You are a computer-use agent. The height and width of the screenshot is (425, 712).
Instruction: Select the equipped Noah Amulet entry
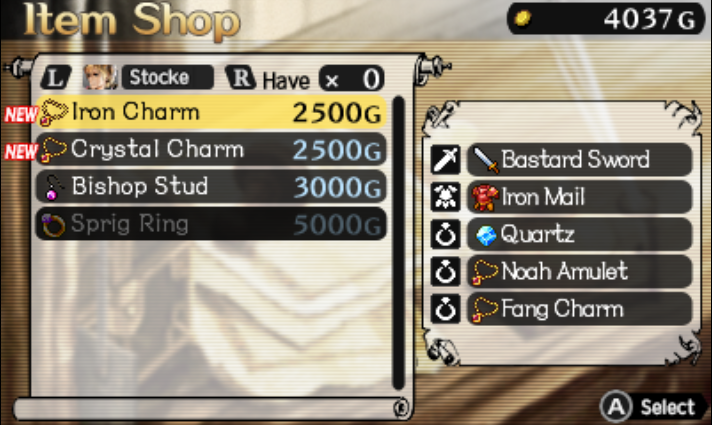click(579, 272)
